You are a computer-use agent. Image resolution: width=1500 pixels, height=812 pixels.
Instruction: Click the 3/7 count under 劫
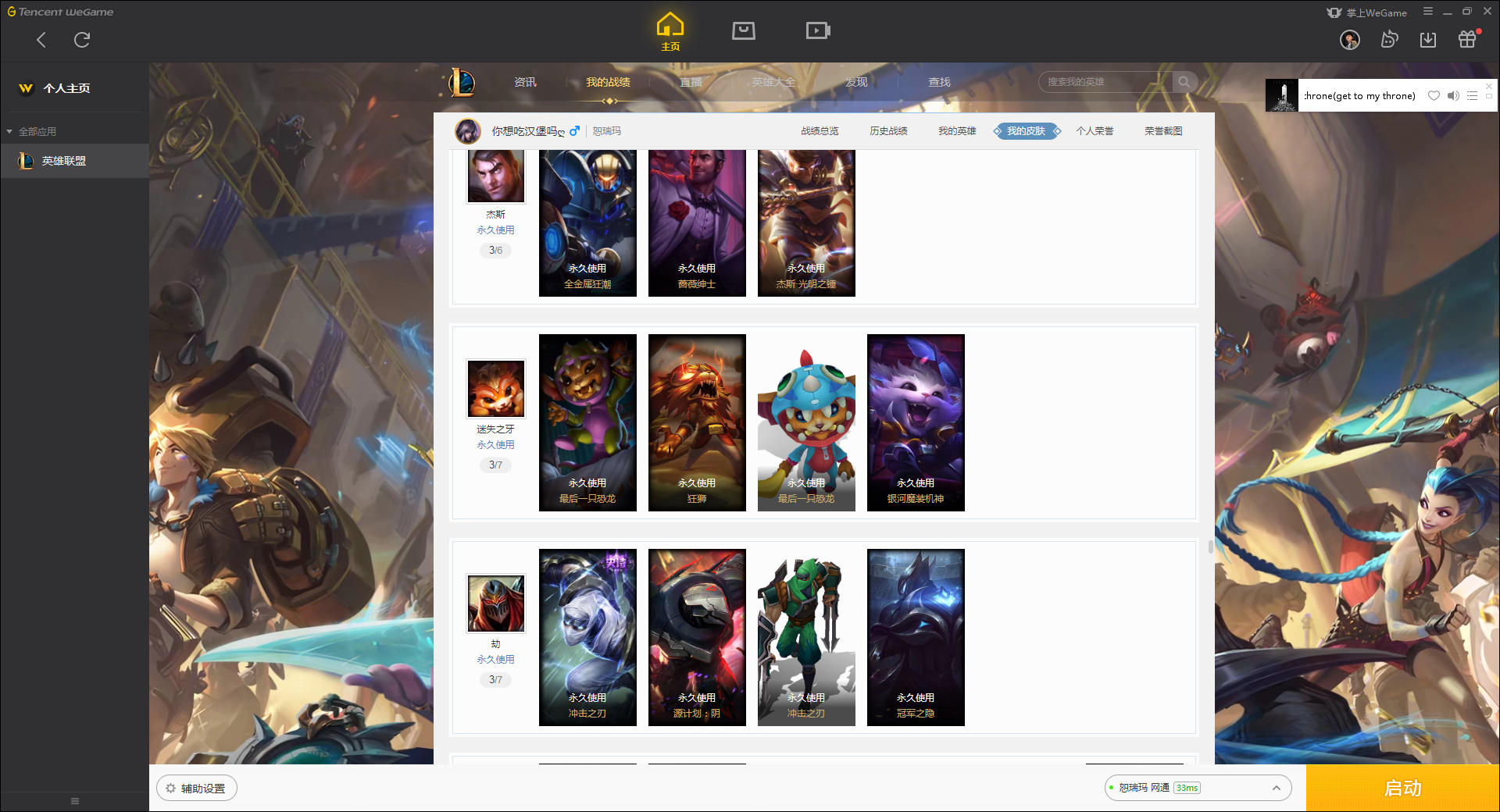[496, 680]
